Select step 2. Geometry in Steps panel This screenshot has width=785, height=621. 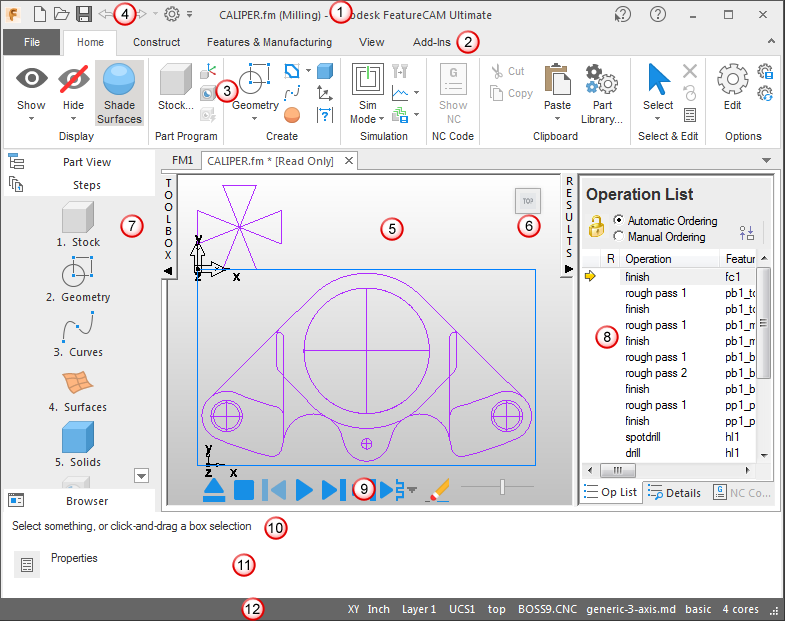[78, 279]
